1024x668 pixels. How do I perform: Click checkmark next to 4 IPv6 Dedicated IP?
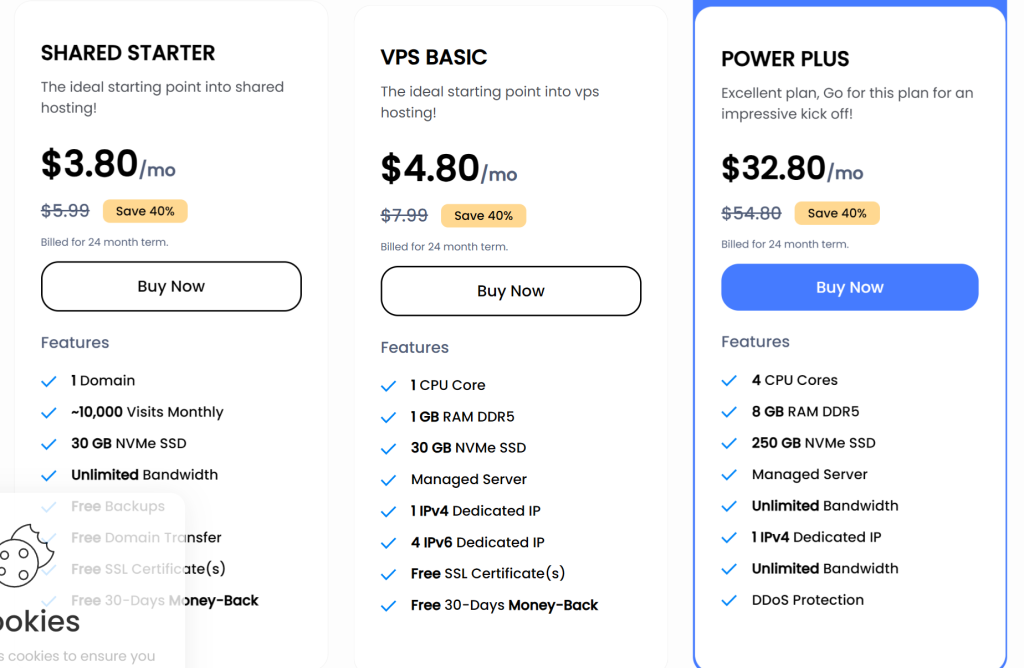pyautogui.click(x=389, y=543)
